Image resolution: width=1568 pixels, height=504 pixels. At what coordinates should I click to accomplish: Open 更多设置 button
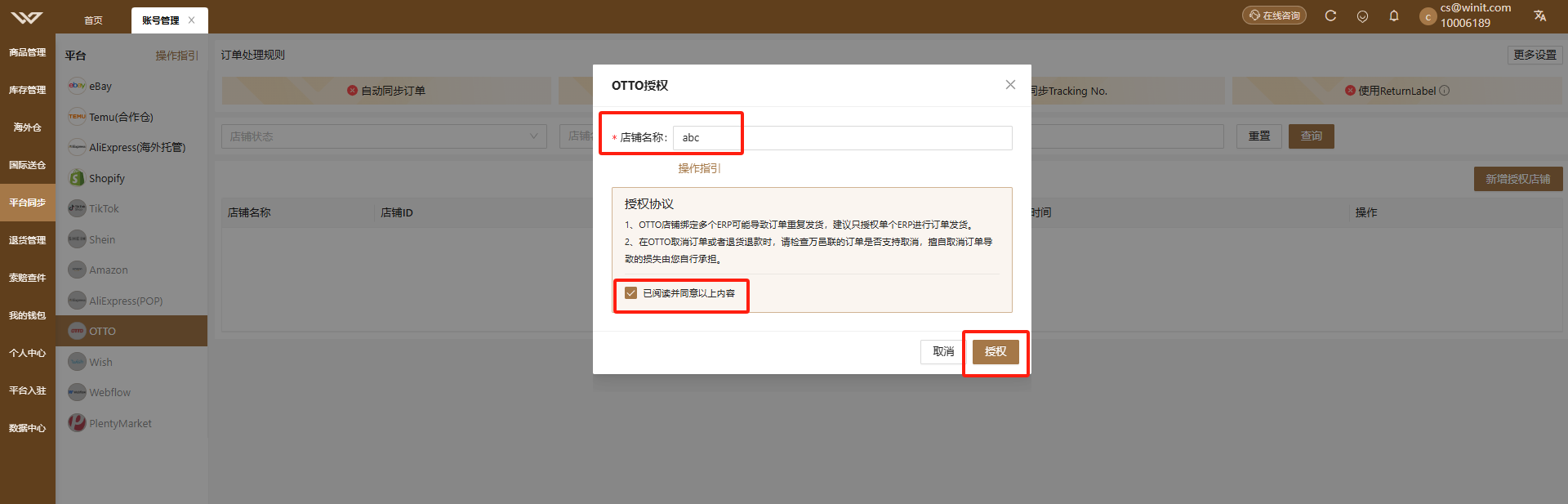point(1535,55)
